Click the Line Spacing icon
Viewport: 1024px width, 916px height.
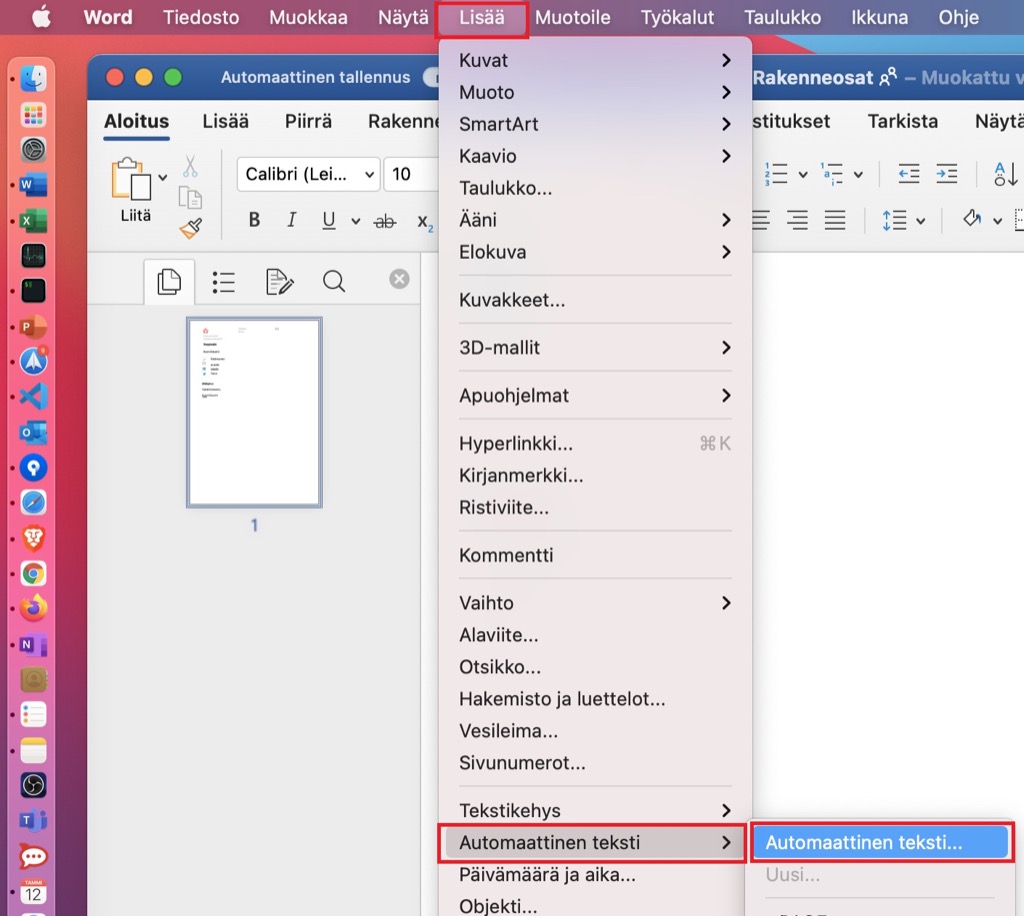tap(894, 220)
